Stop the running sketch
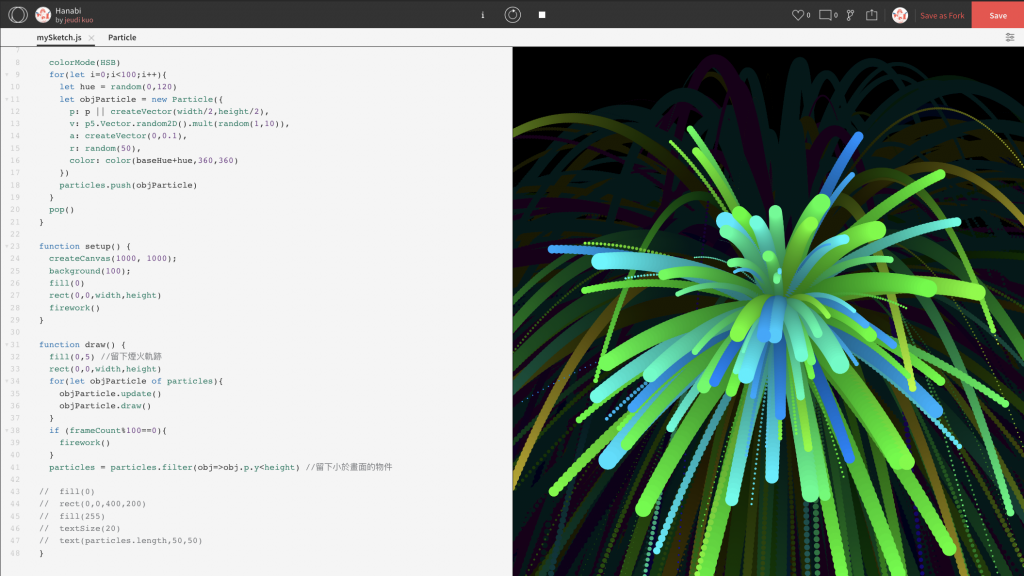This screenshot has width=1024, height=576. pos(542,14)
